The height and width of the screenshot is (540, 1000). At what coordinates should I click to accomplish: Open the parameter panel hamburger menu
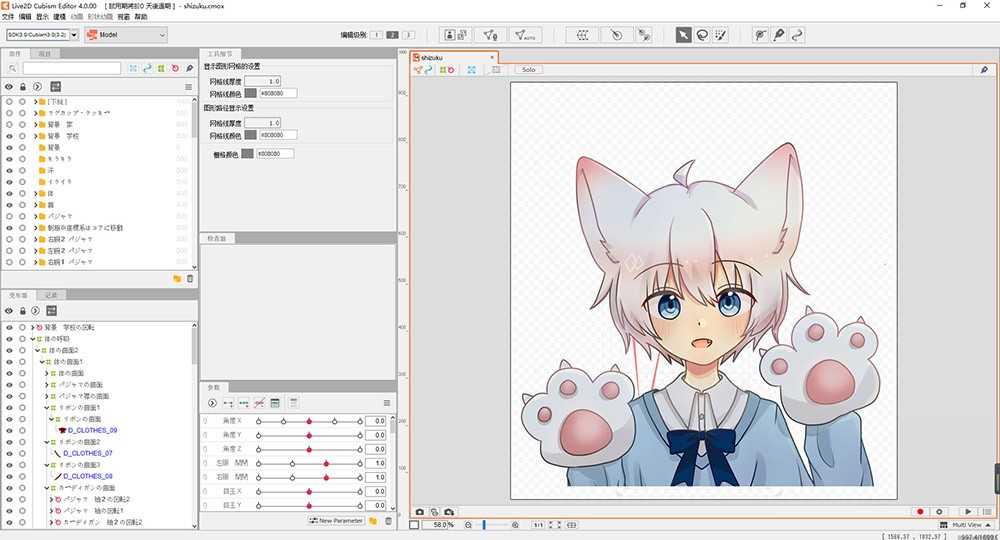(x=386, y=403)
